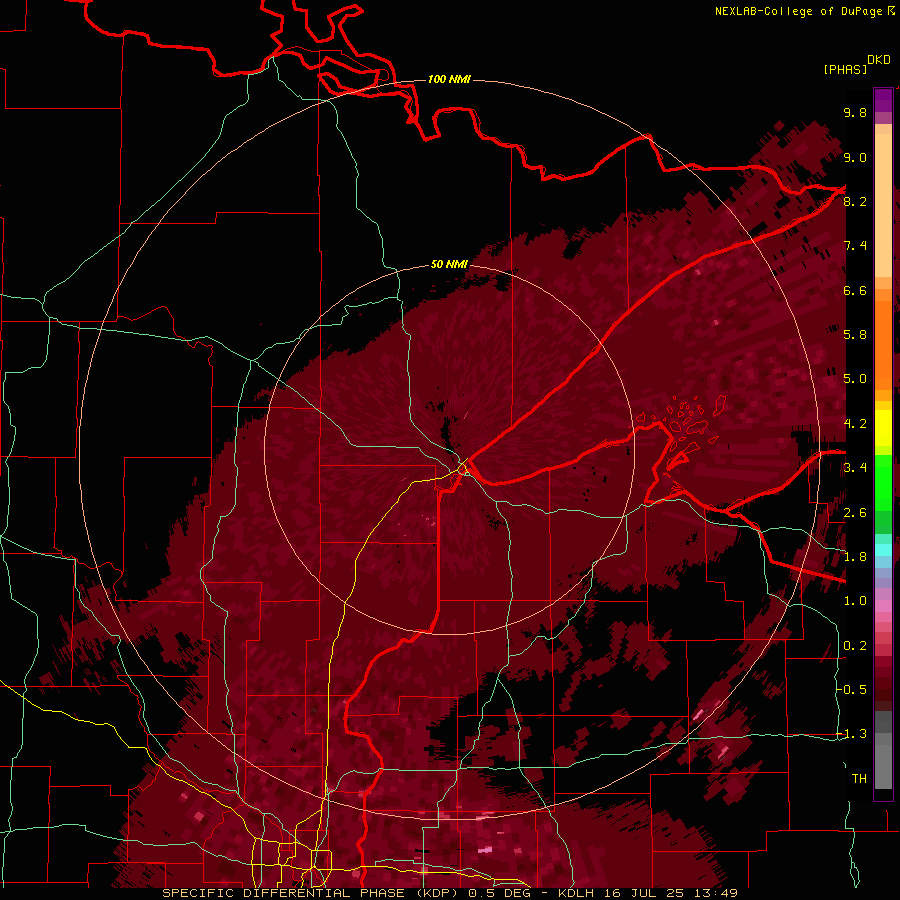This screenshot has width=900, height=900.
Task: Pick the light peach segment of color bar
Action: pyautogui.click(x=883, y=205)
